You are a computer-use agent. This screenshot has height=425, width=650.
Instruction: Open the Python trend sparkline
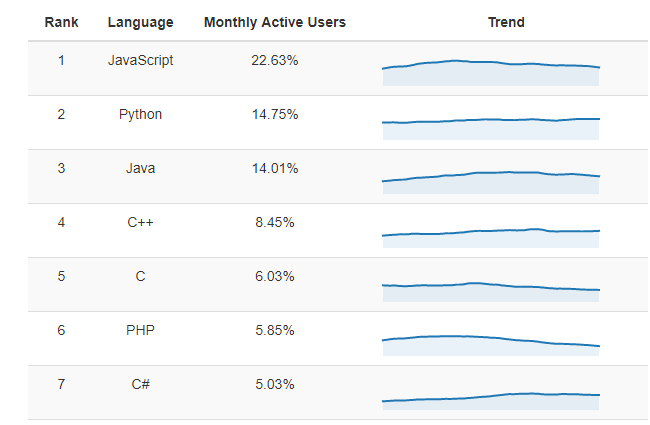491,129
